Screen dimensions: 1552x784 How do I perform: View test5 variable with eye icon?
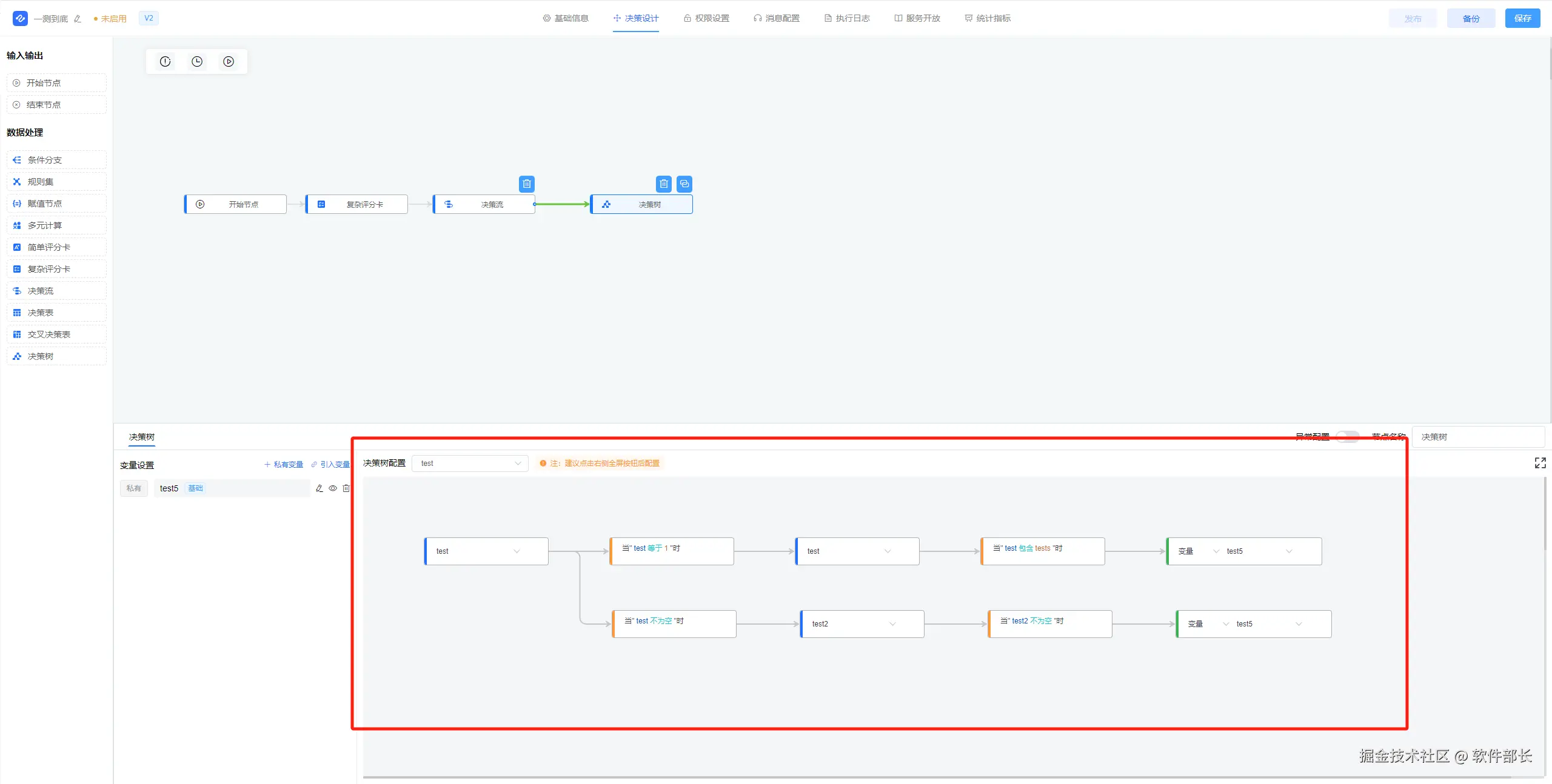tap(333, 488)
